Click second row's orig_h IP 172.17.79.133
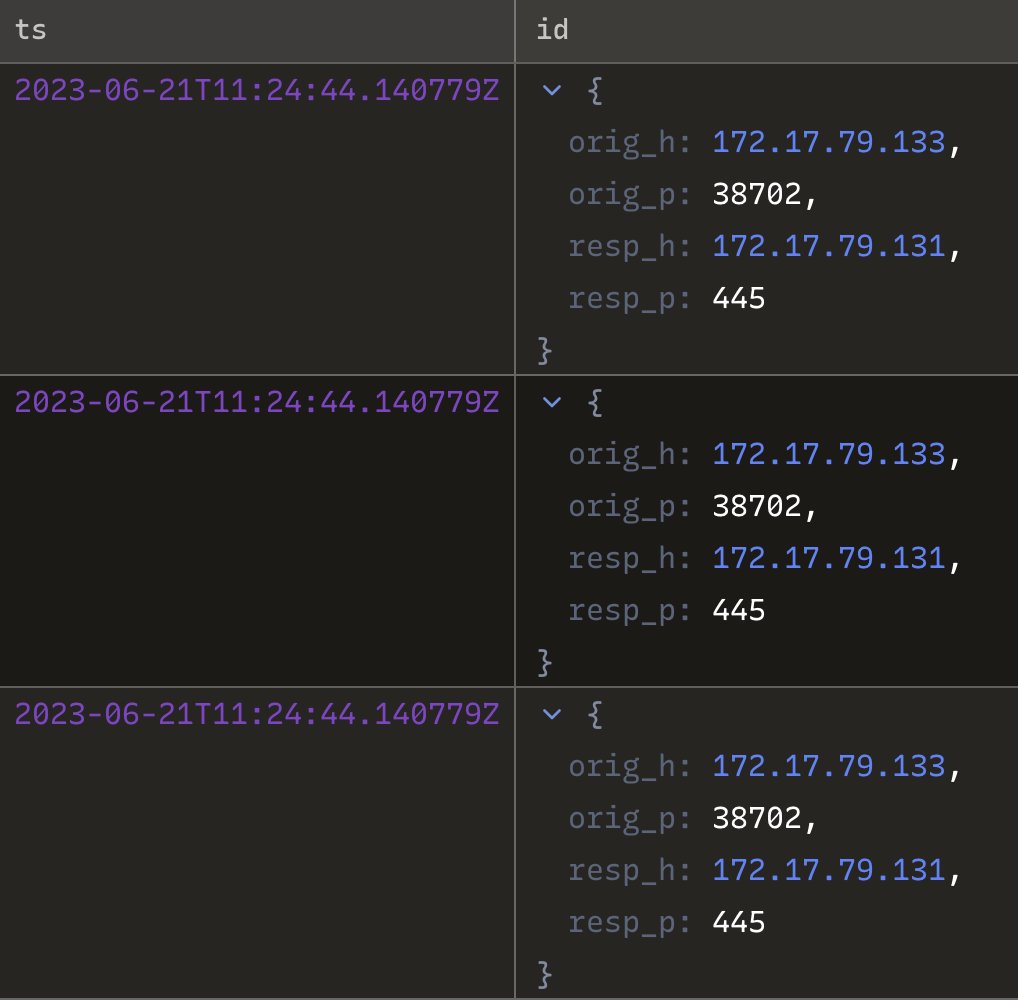Viewport: 1018px width, 1000px height. 828,454
